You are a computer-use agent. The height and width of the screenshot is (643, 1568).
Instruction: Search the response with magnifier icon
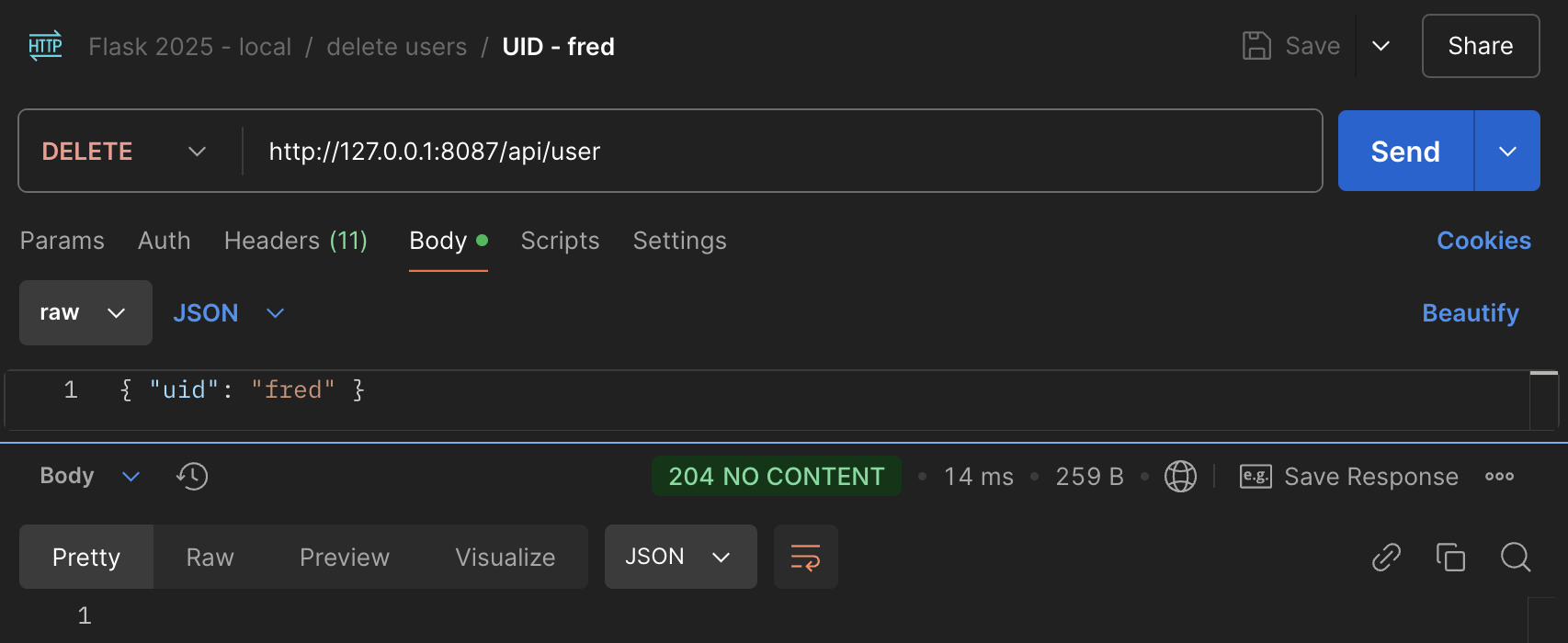point(1515,557)
